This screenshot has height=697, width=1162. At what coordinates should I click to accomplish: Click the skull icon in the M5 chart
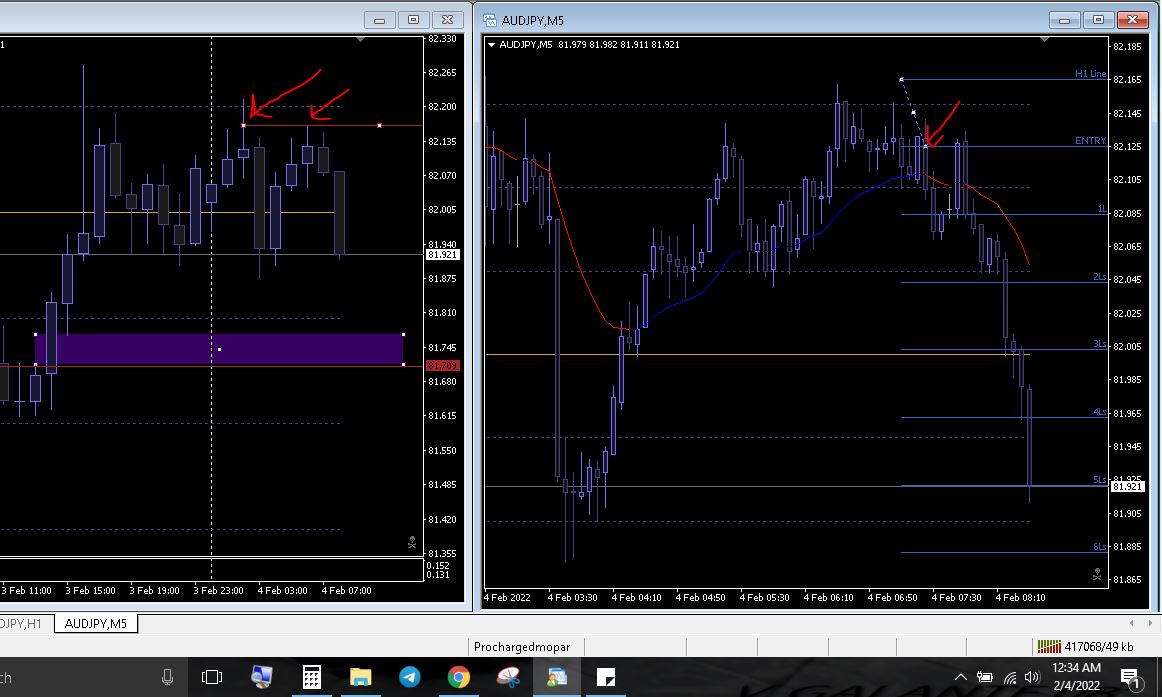[1097, 575]
